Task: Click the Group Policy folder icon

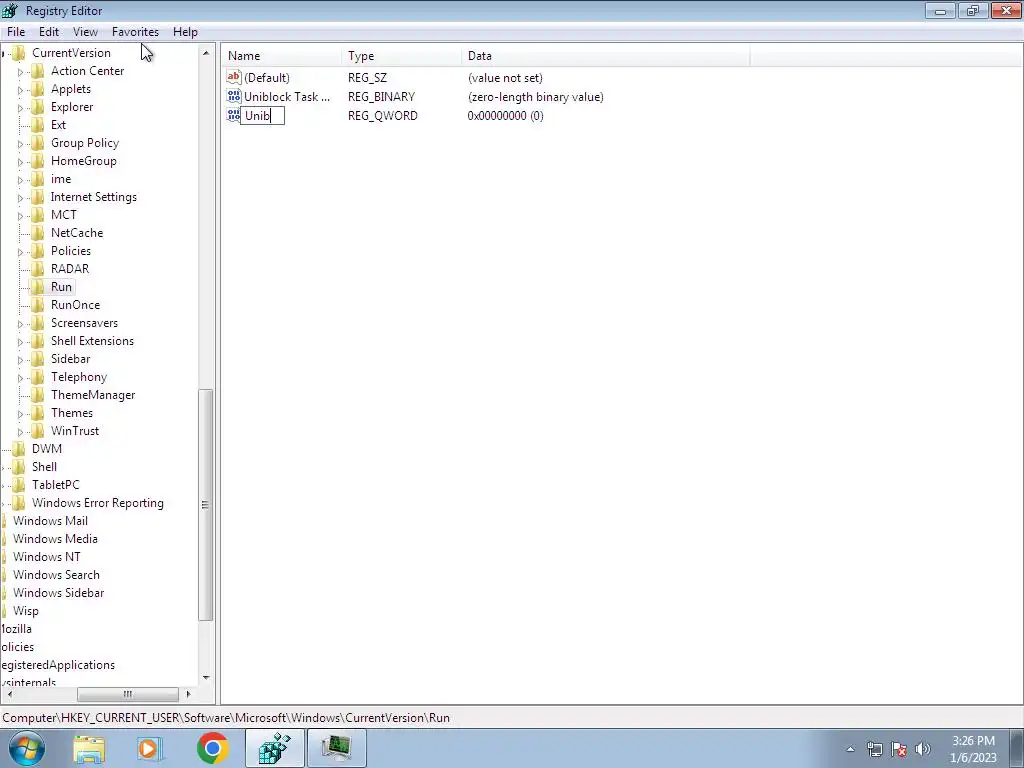Action: [x=38, y=142]
